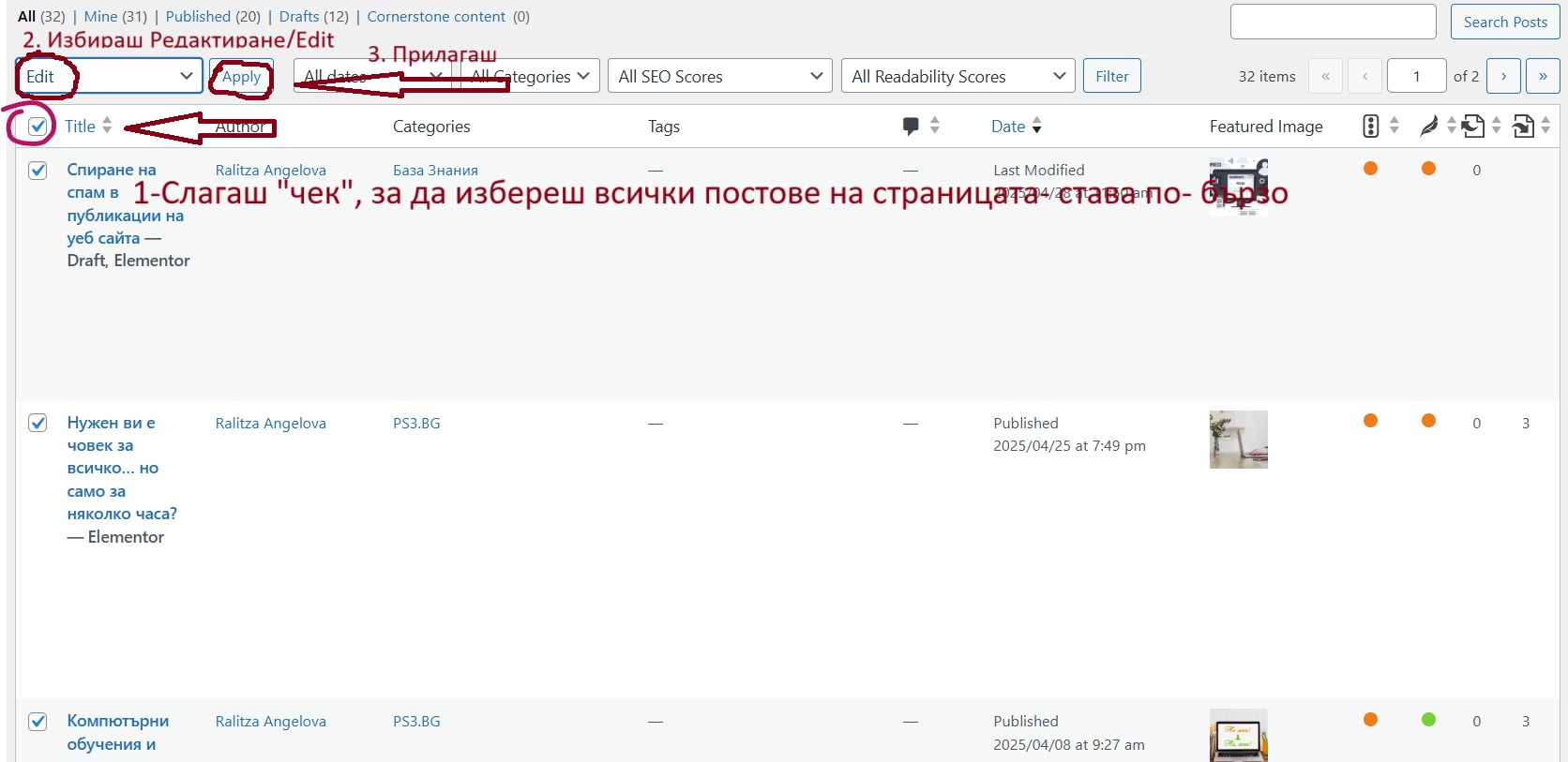Open featured image thumbnail of 'Нужен ви е човек'
1568x762 pixels.
1238,440
